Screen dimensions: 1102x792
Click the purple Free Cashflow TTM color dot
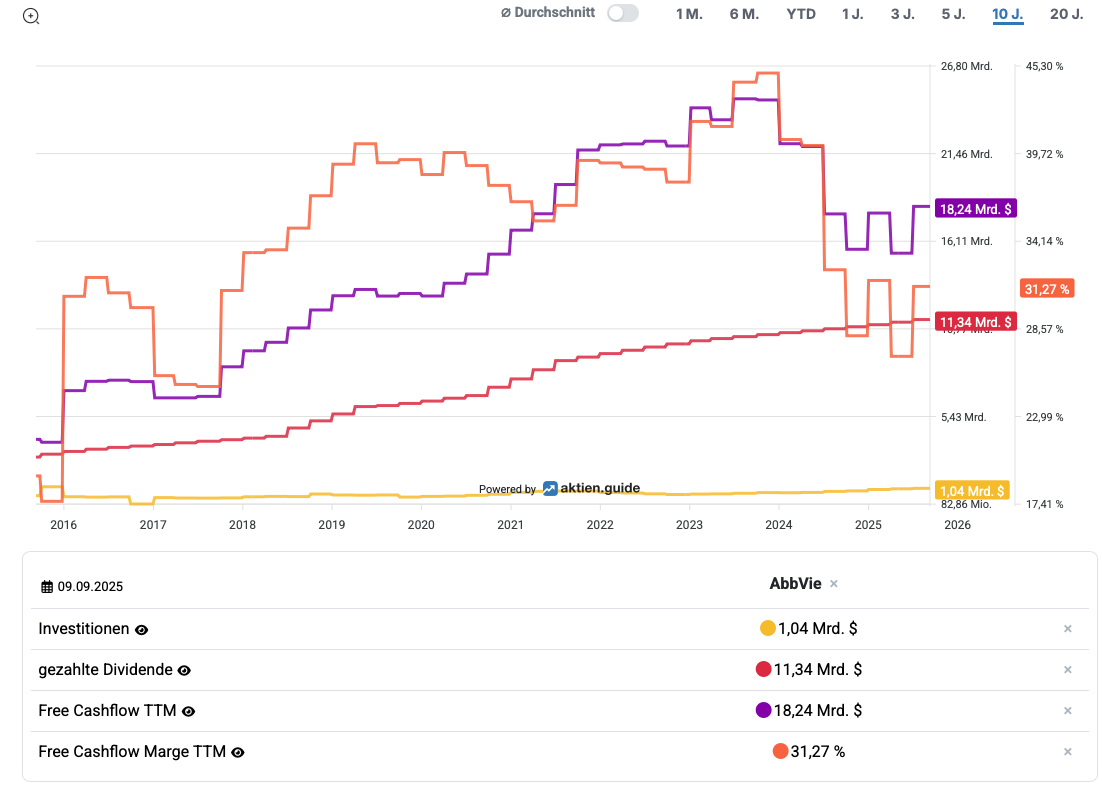tap(763, 710)
